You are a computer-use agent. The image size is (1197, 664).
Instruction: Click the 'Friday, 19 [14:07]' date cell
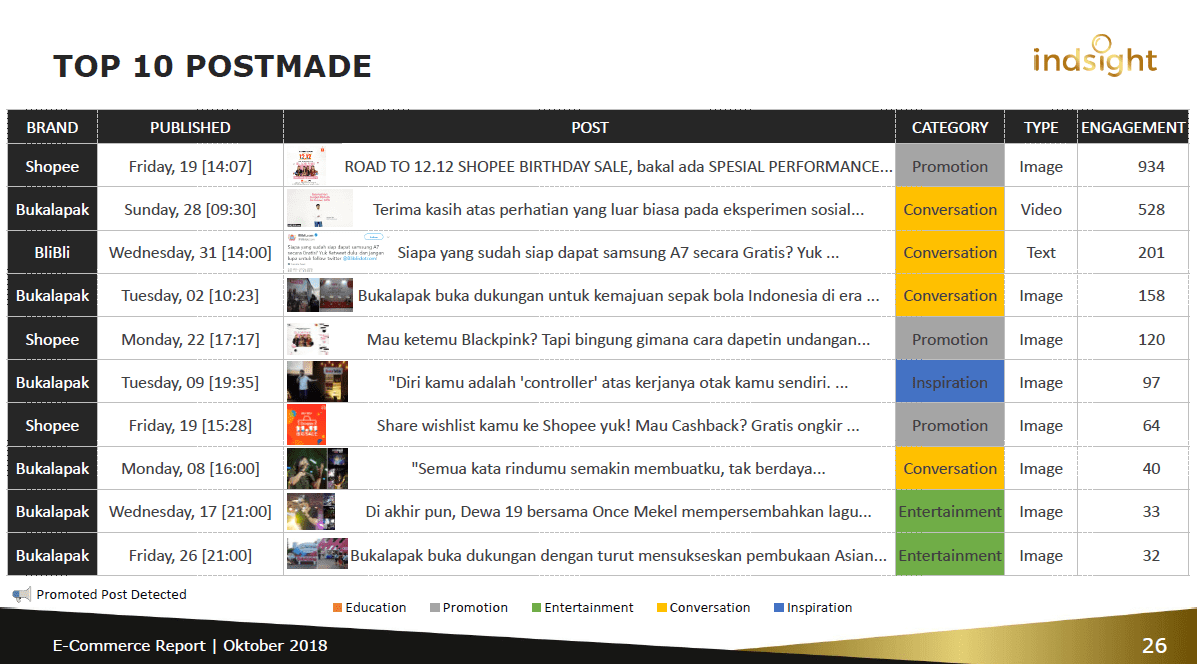[x=190, y=166]
